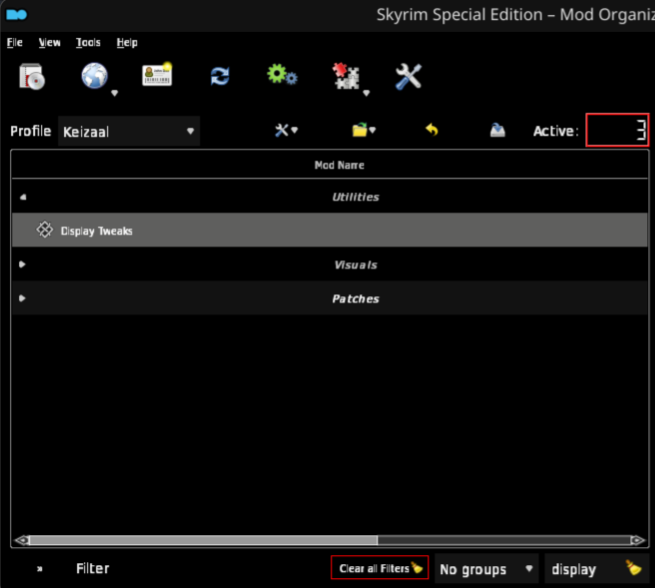Open the dropdown arrow beside the globe icon
Image resolution: width=655 pixels, height=588 pixels.
(114, 93)
